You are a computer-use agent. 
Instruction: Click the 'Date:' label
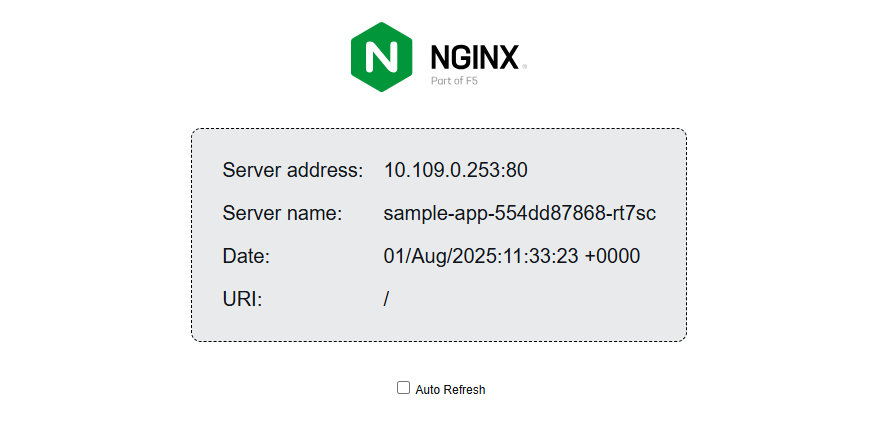(246, 256)
